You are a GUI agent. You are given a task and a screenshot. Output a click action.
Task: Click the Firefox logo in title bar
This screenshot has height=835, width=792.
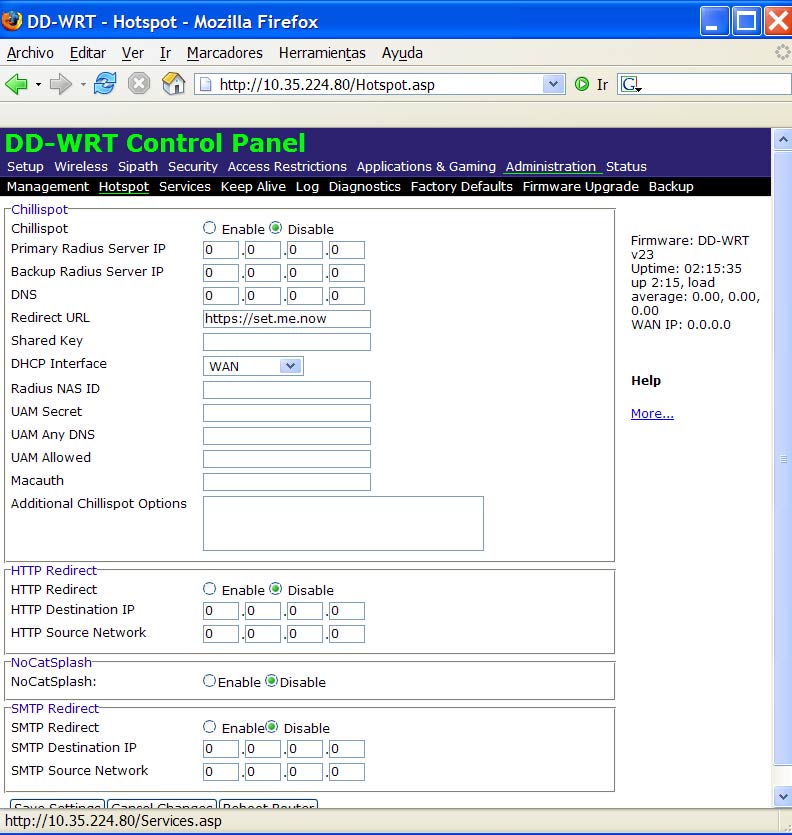point(13,21)
